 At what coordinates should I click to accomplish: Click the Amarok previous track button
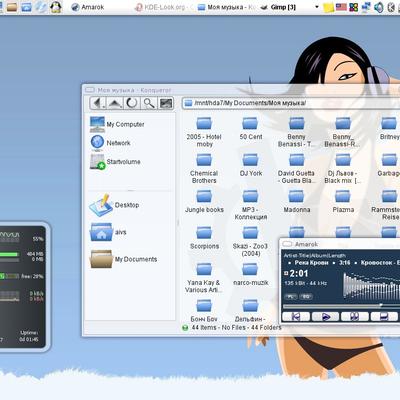pyautogui.click(x=296, y=316)
